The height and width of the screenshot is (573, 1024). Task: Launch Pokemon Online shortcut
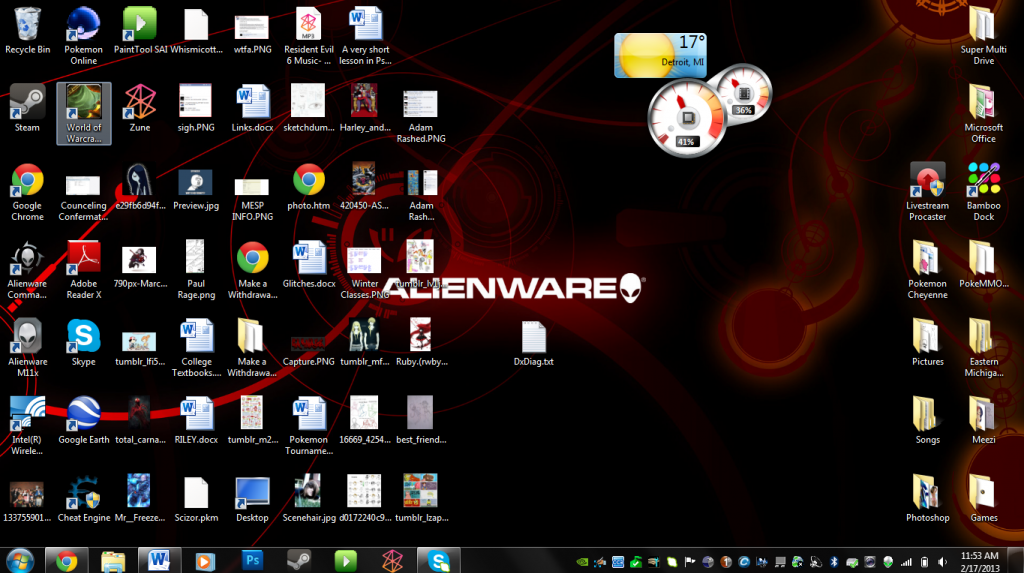tap(84, 35)
